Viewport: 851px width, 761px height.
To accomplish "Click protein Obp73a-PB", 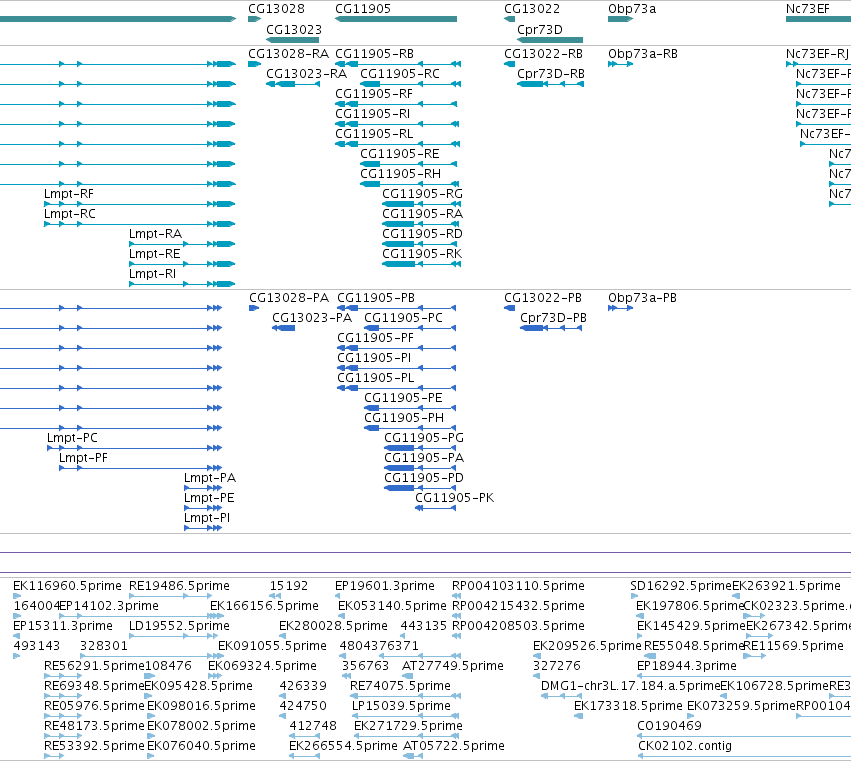I will pyautogui.click(x=642, y=298).
